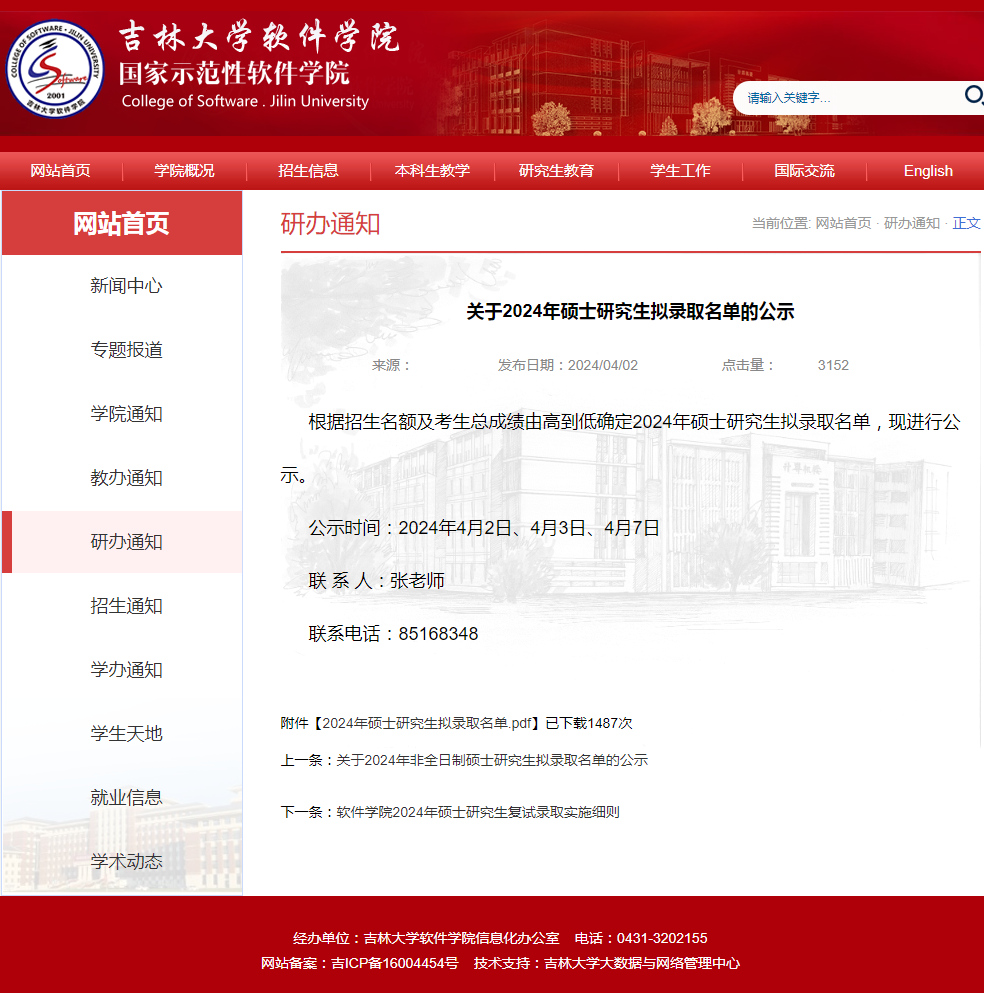Open the 网站首页 navigation menu item

(61, 171)
